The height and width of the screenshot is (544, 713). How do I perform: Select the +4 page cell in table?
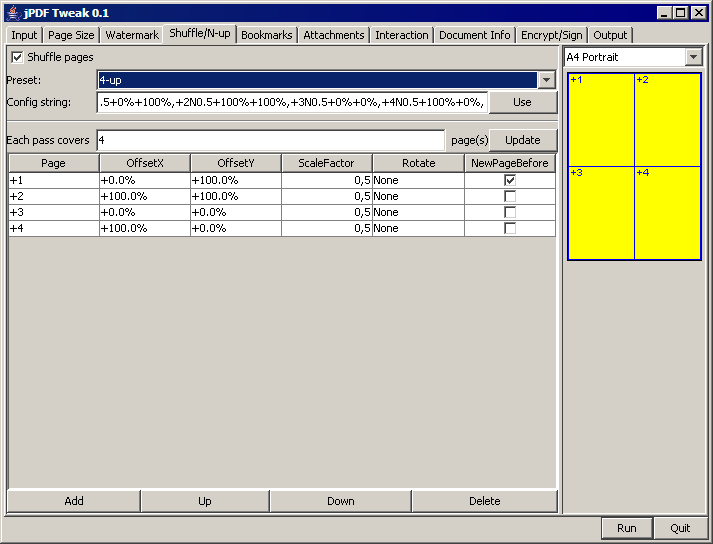tap(54, 228)
